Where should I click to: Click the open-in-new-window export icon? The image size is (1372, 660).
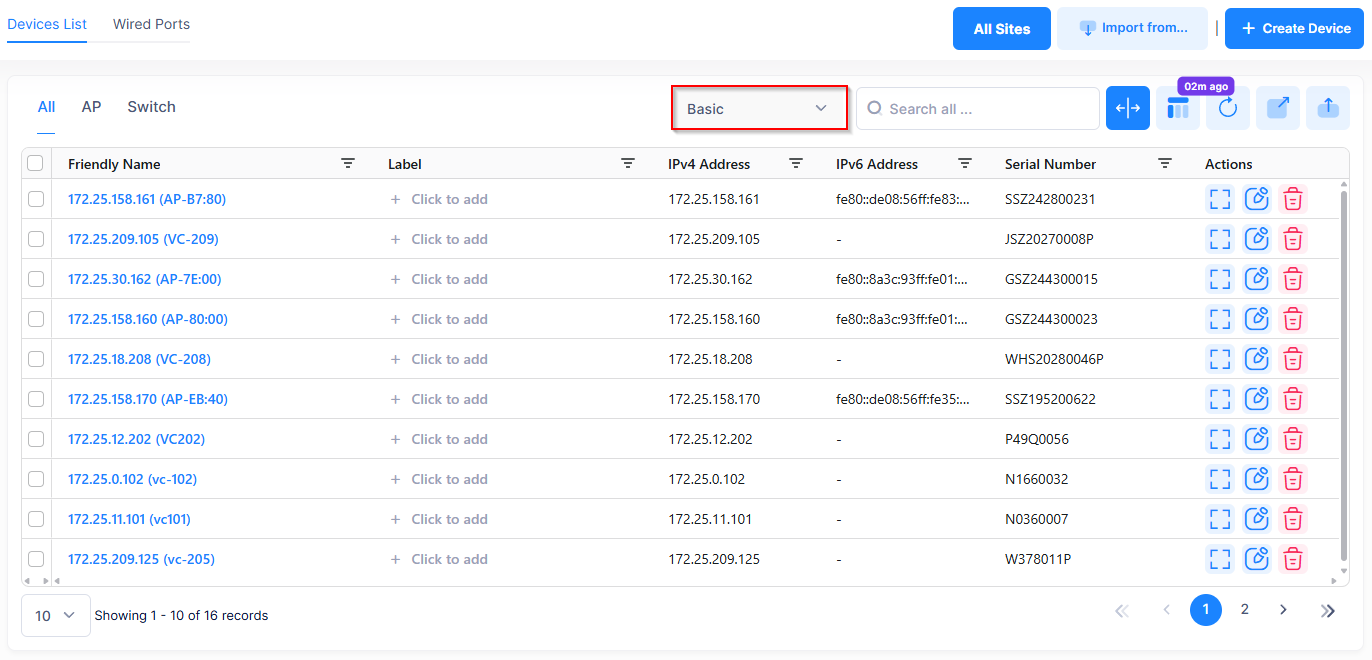(1278, 109)
